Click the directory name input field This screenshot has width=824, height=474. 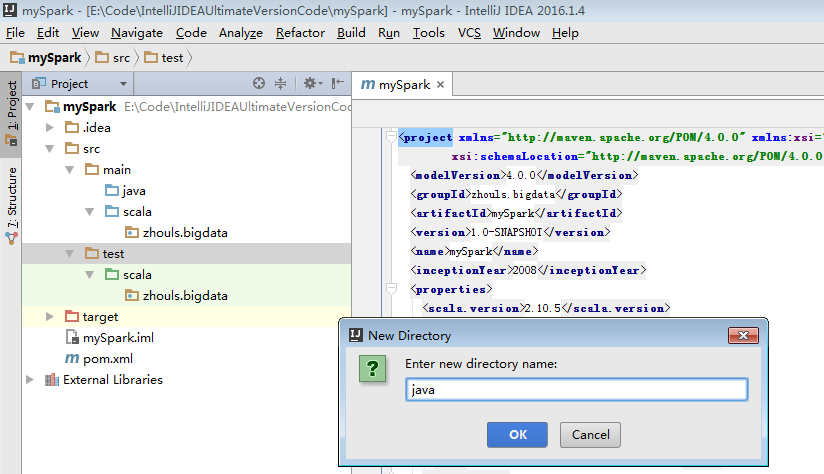[x=576, y=389]
